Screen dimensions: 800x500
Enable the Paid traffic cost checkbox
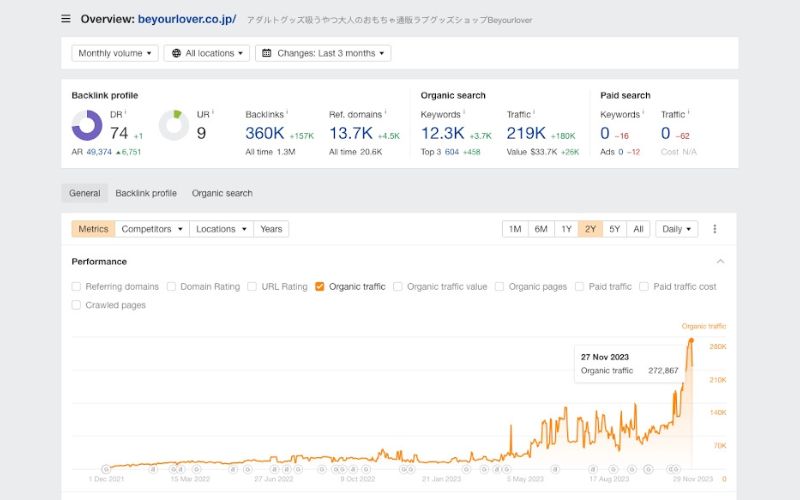tap(644, 287)
